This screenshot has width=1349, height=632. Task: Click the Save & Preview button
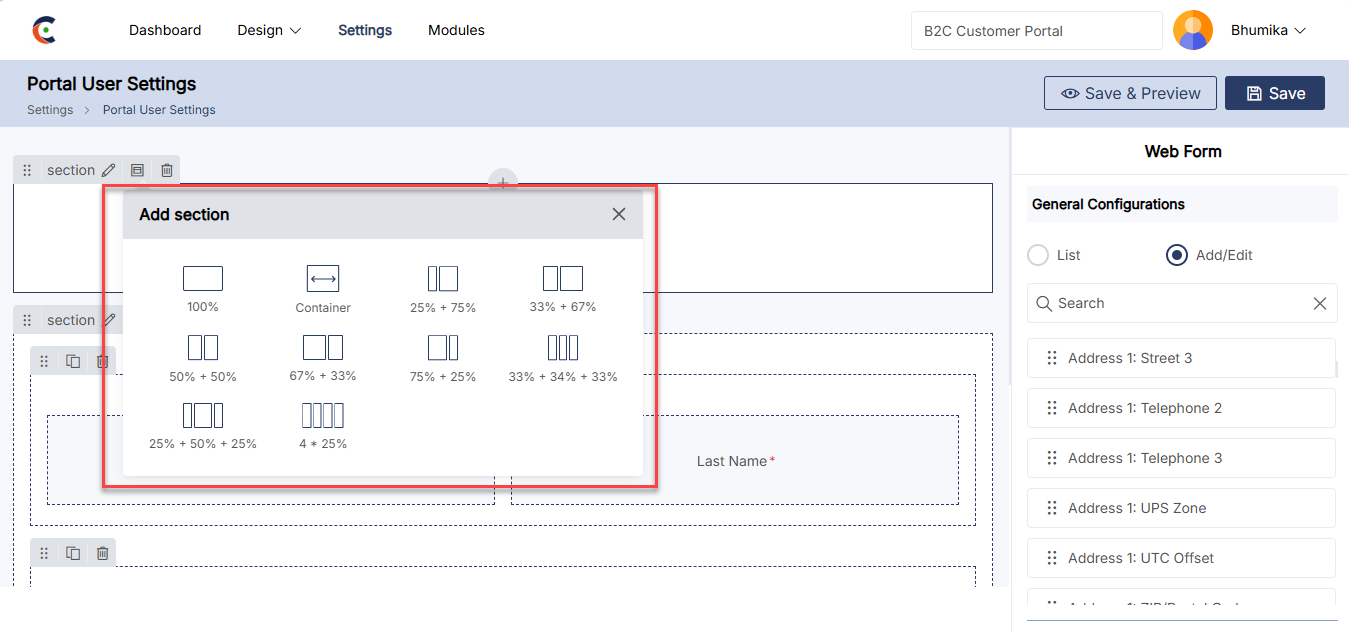1130,93
